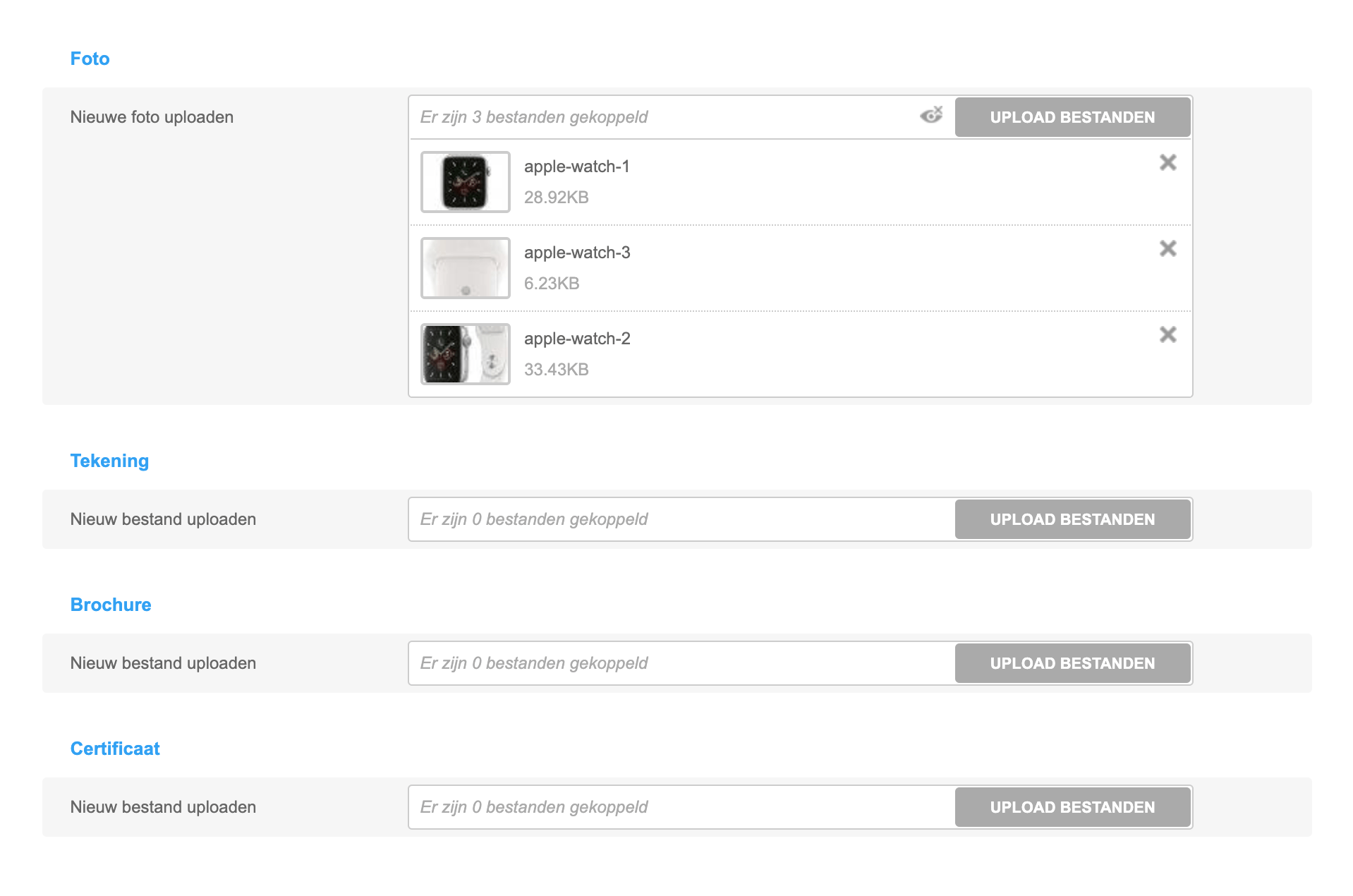The image size is (1353, 896).
Task: Delete the apple-watch-2 attachment
Action: click(x=1167, y=335)
